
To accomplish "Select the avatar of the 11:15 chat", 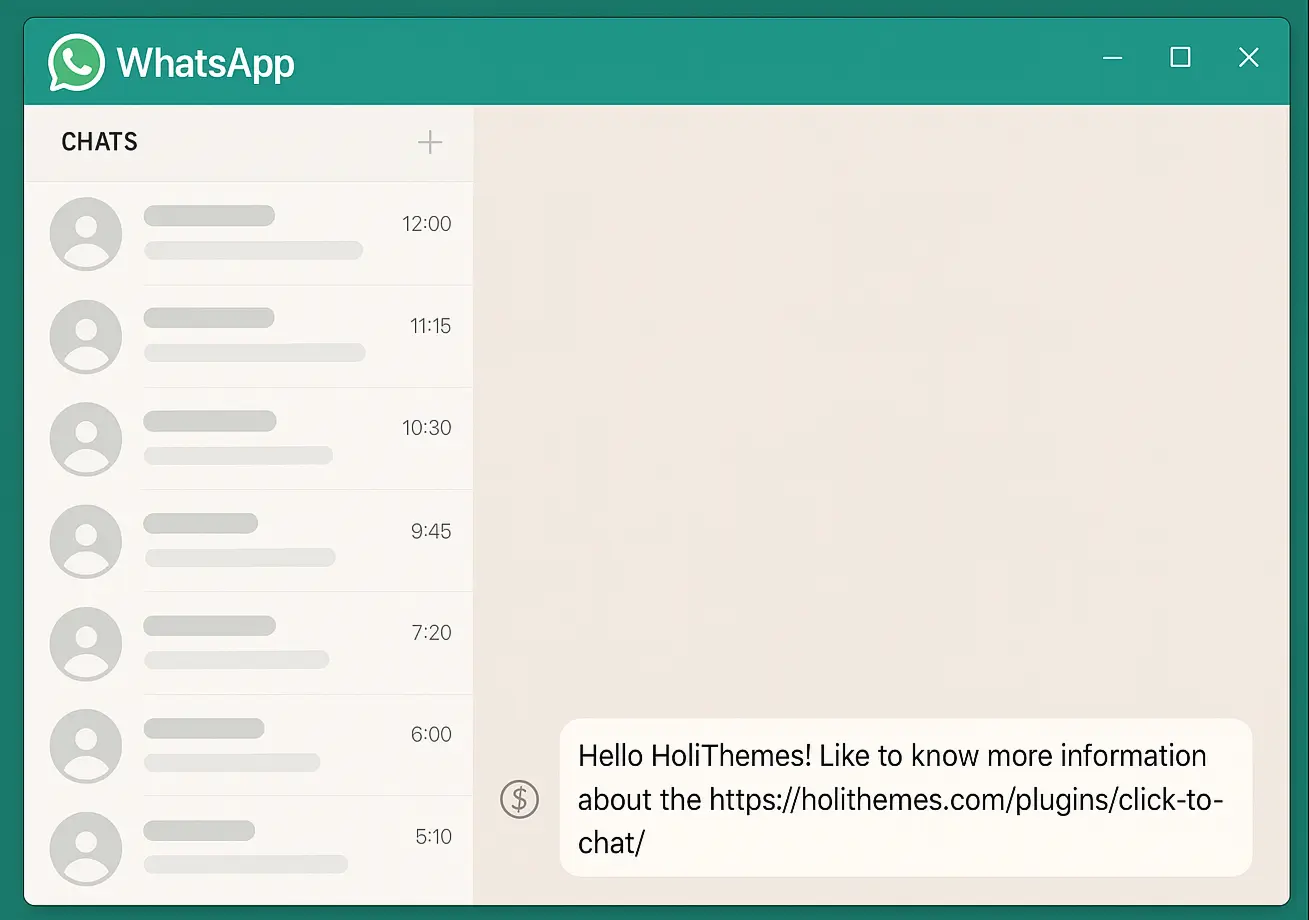I will pos(86,336).
